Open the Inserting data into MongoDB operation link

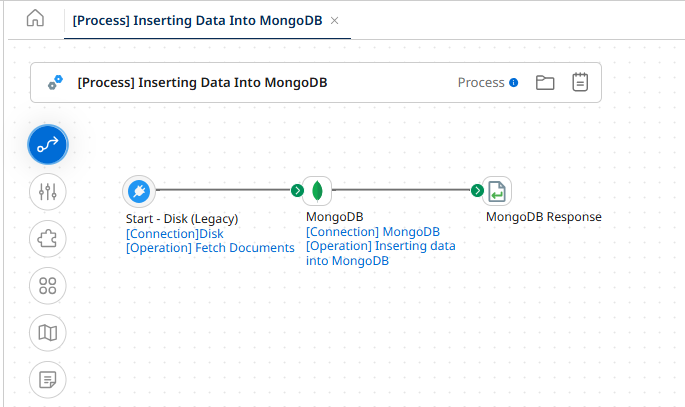(380, 253)
